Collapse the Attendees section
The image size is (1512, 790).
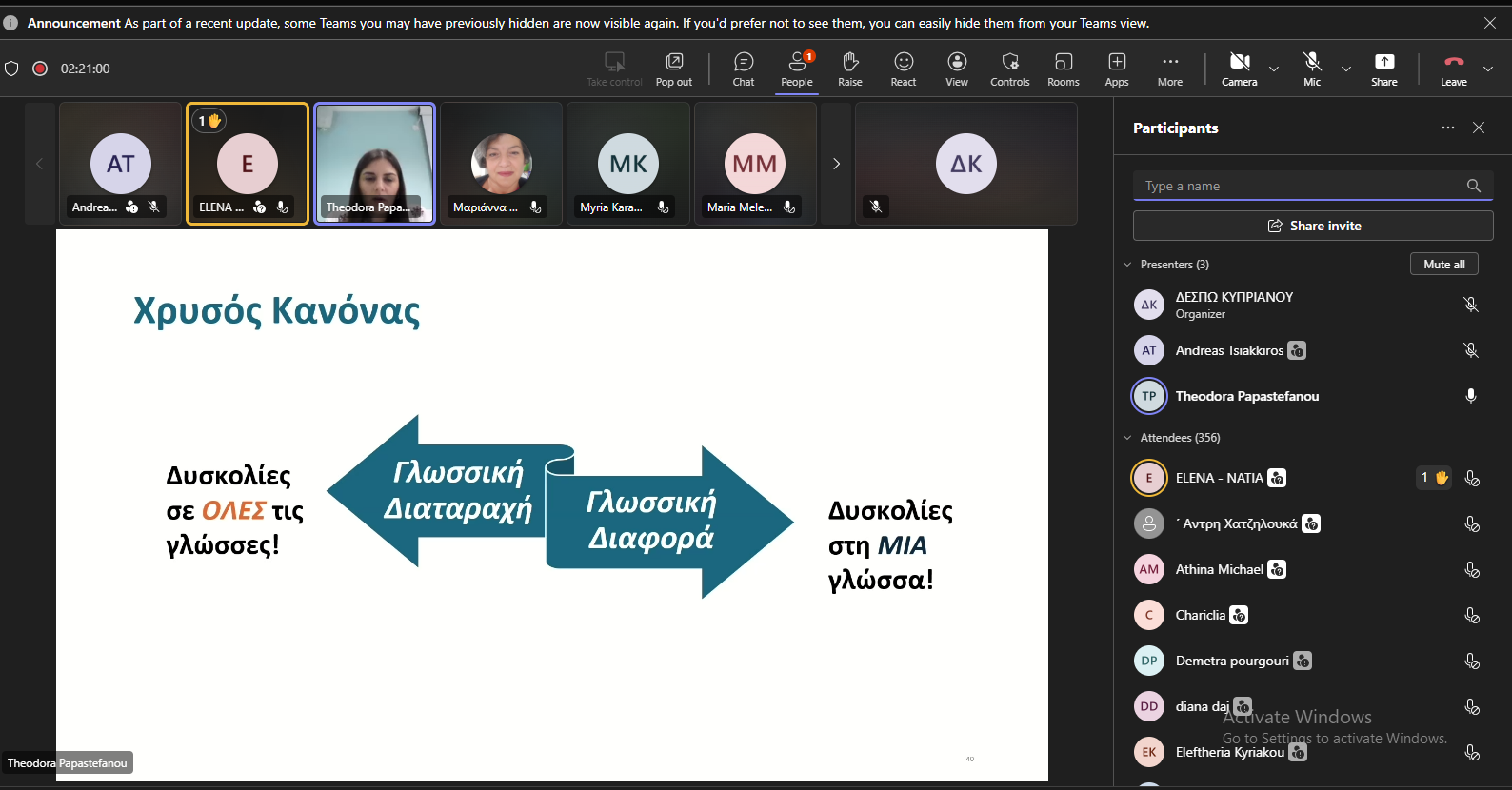click(1128, 438)
